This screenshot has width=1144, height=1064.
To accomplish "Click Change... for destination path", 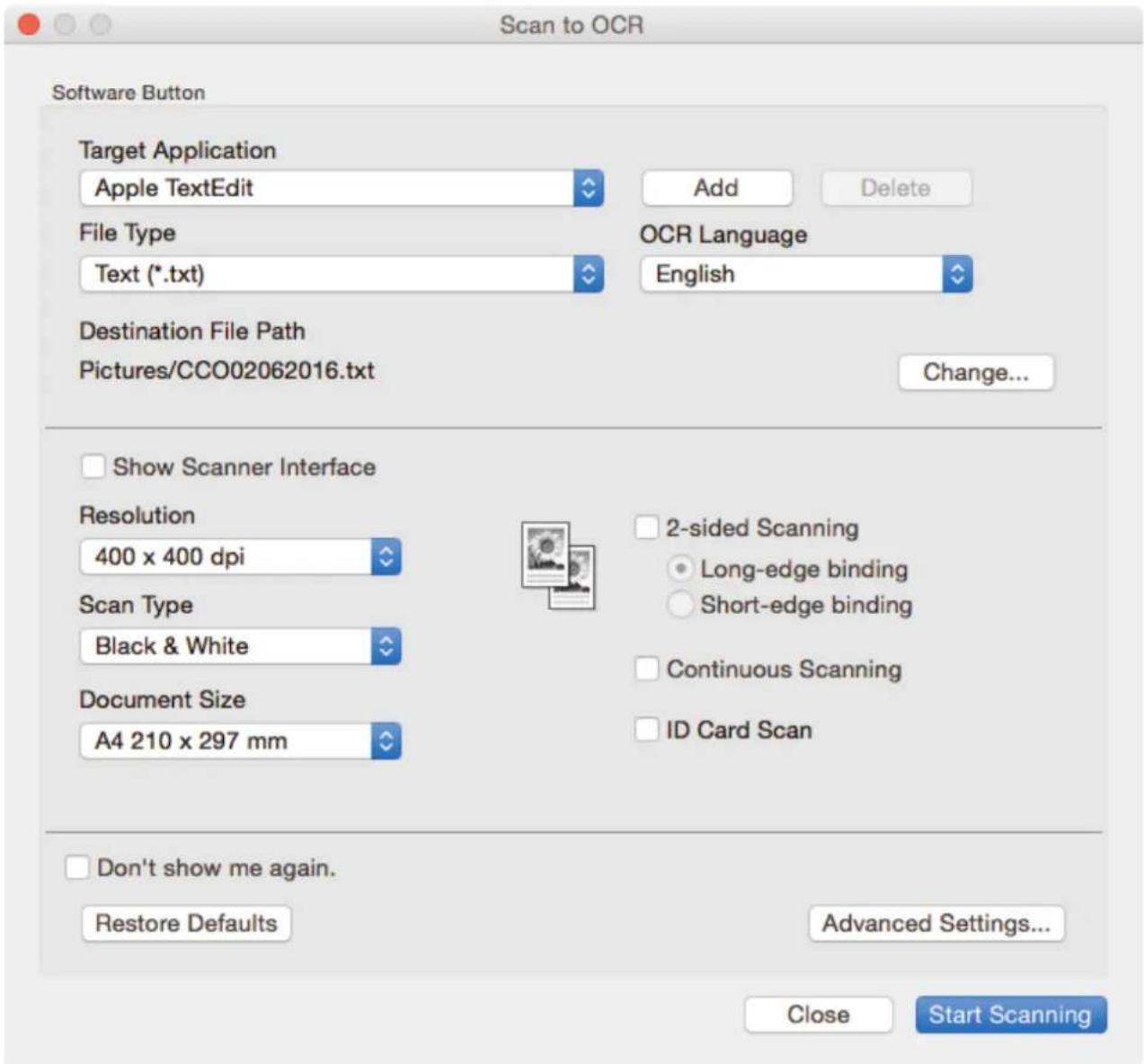I will pos(976,372).
